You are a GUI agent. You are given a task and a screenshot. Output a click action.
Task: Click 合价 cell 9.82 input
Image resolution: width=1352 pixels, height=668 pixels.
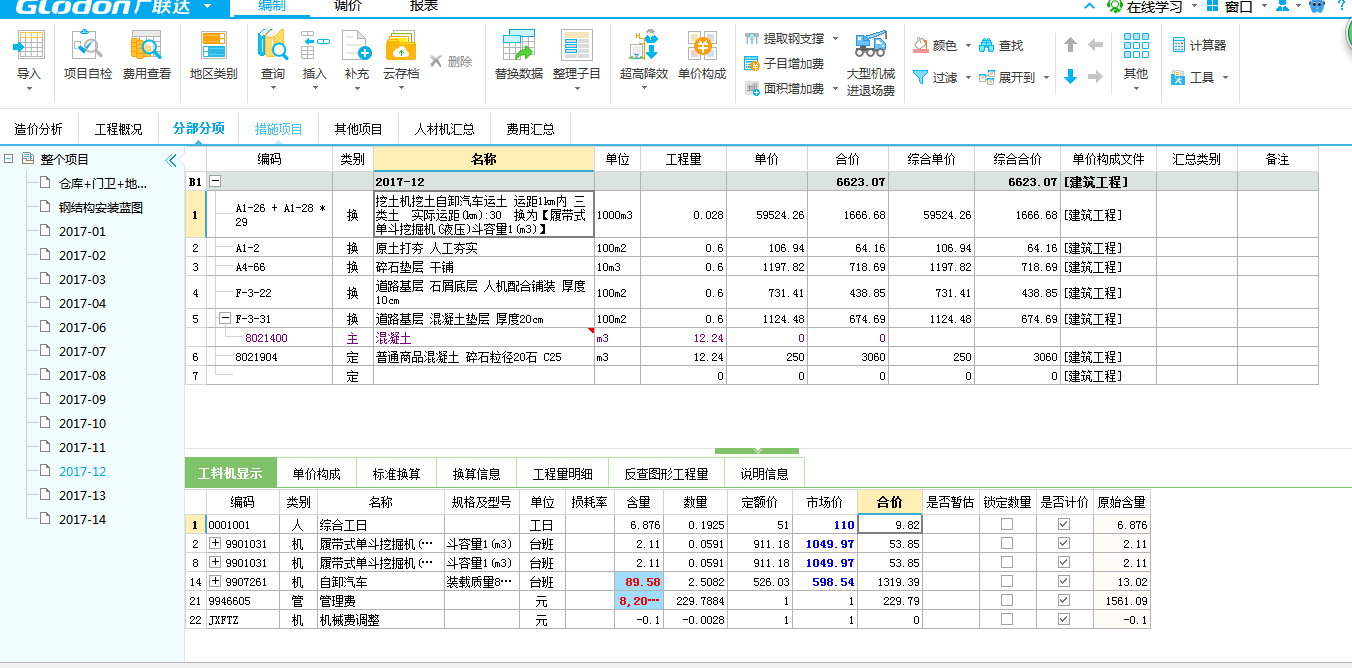tap(890, 524)
